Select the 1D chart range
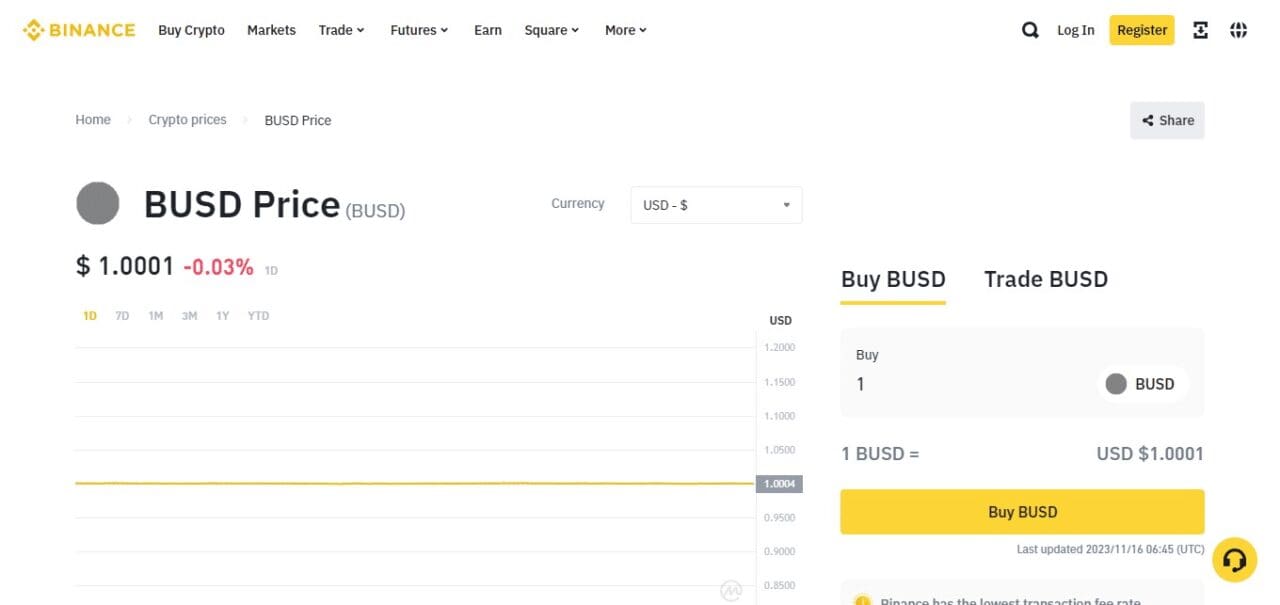 tap(90, 316)
